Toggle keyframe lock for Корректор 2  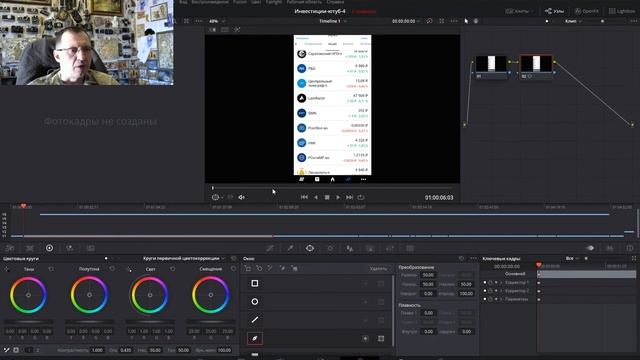[x=490, y=291]
